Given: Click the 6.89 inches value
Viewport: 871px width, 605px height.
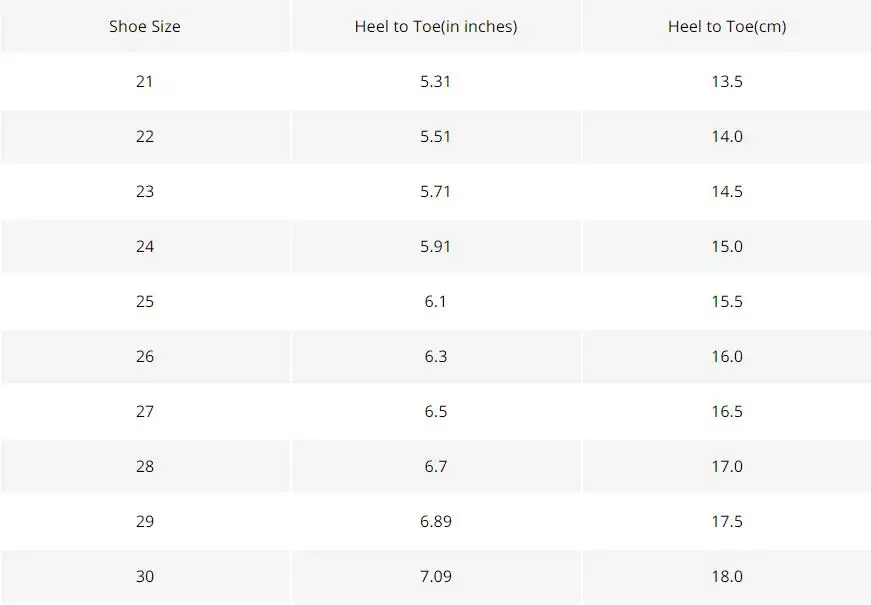Looking at the screenshot, I should pos(436,522).
